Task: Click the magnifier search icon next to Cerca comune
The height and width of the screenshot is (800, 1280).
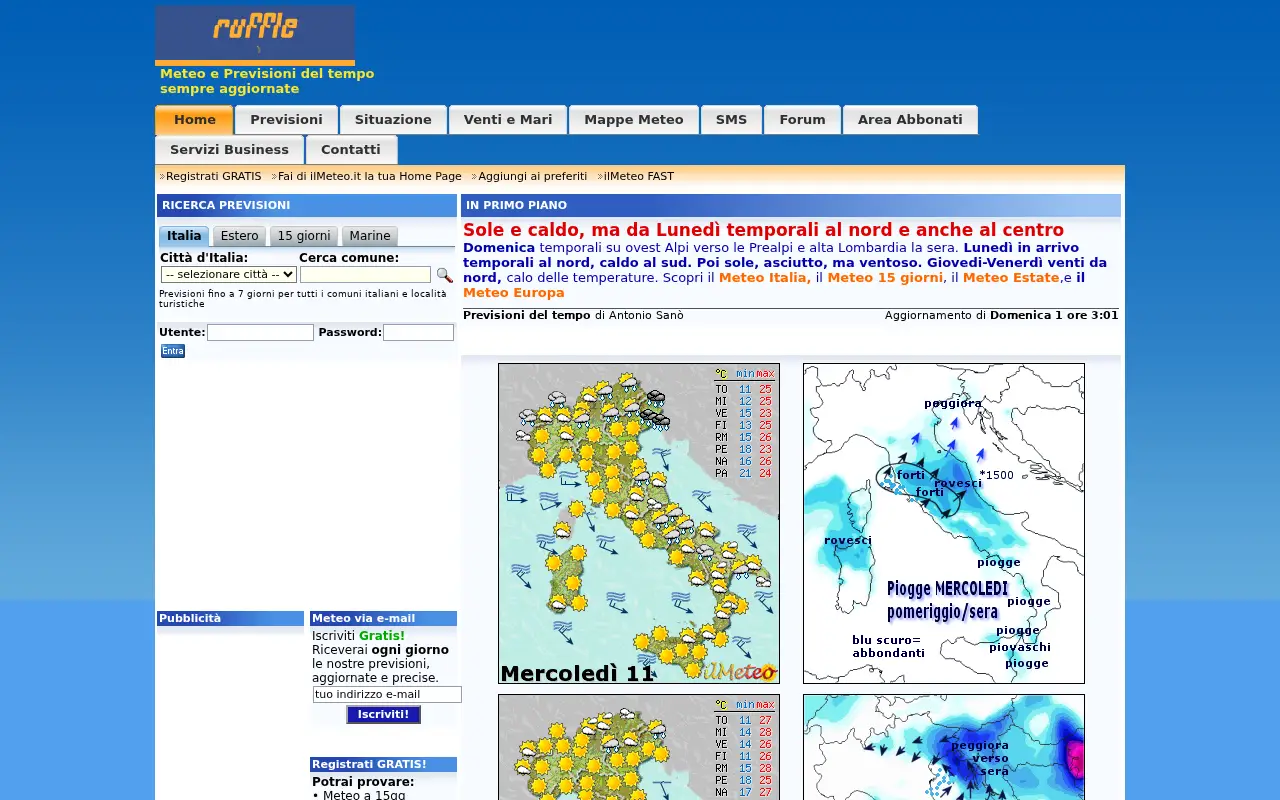Action: click(444, 275)
